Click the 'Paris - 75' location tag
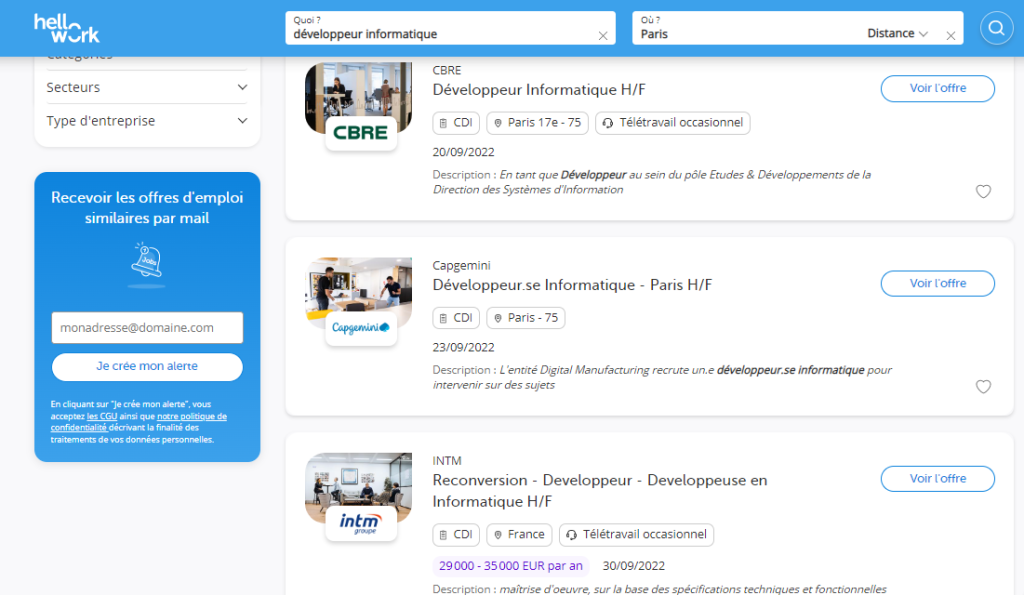 [x=526, y=318]
